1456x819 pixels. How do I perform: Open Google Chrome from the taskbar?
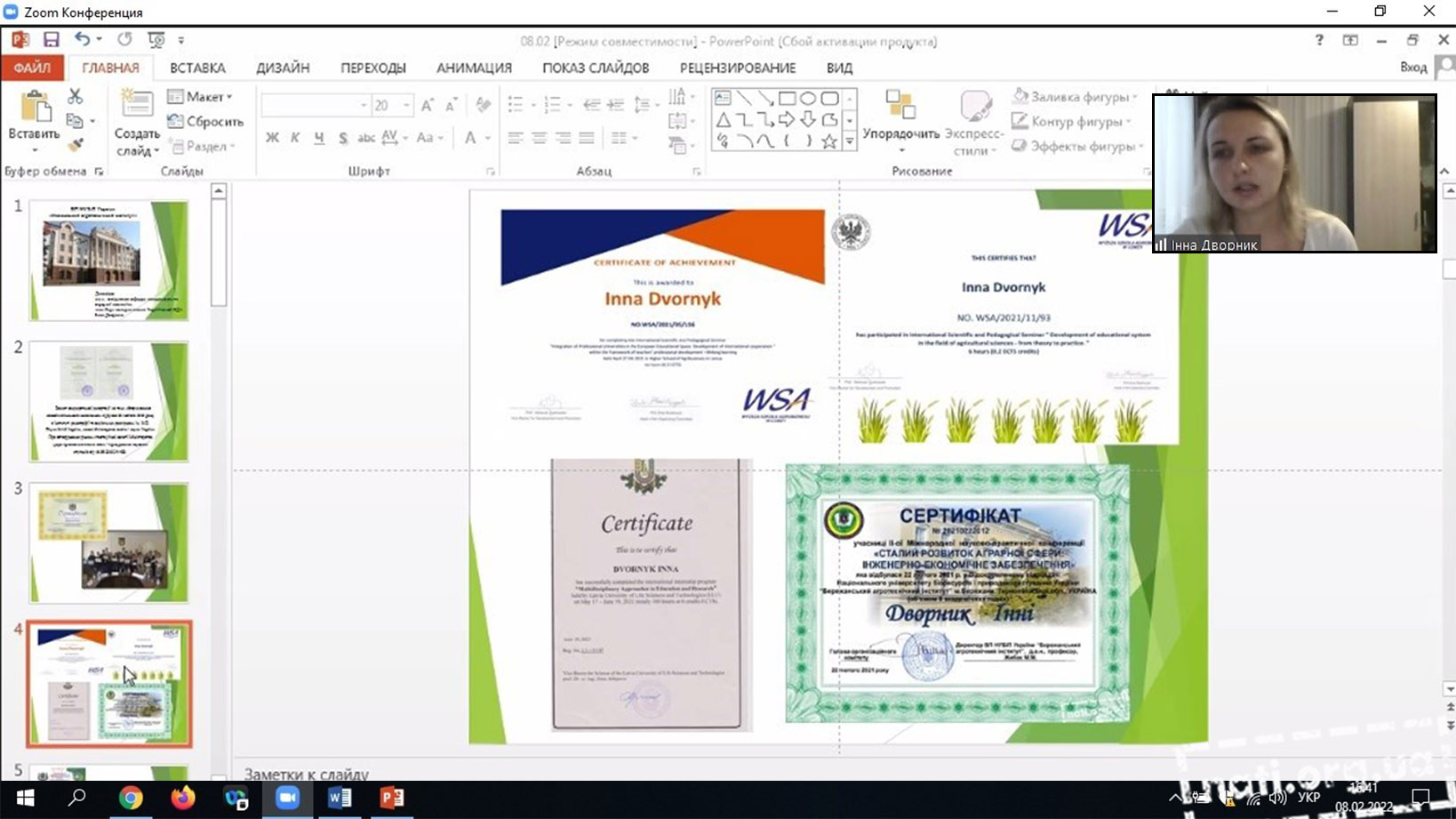coord(131,798)
